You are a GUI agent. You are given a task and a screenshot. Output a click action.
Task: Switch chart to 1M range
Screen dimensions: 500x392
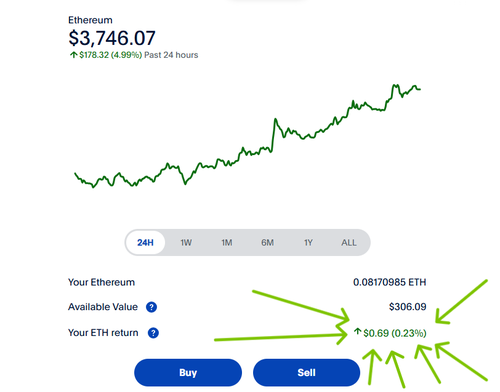coord(227,242)
